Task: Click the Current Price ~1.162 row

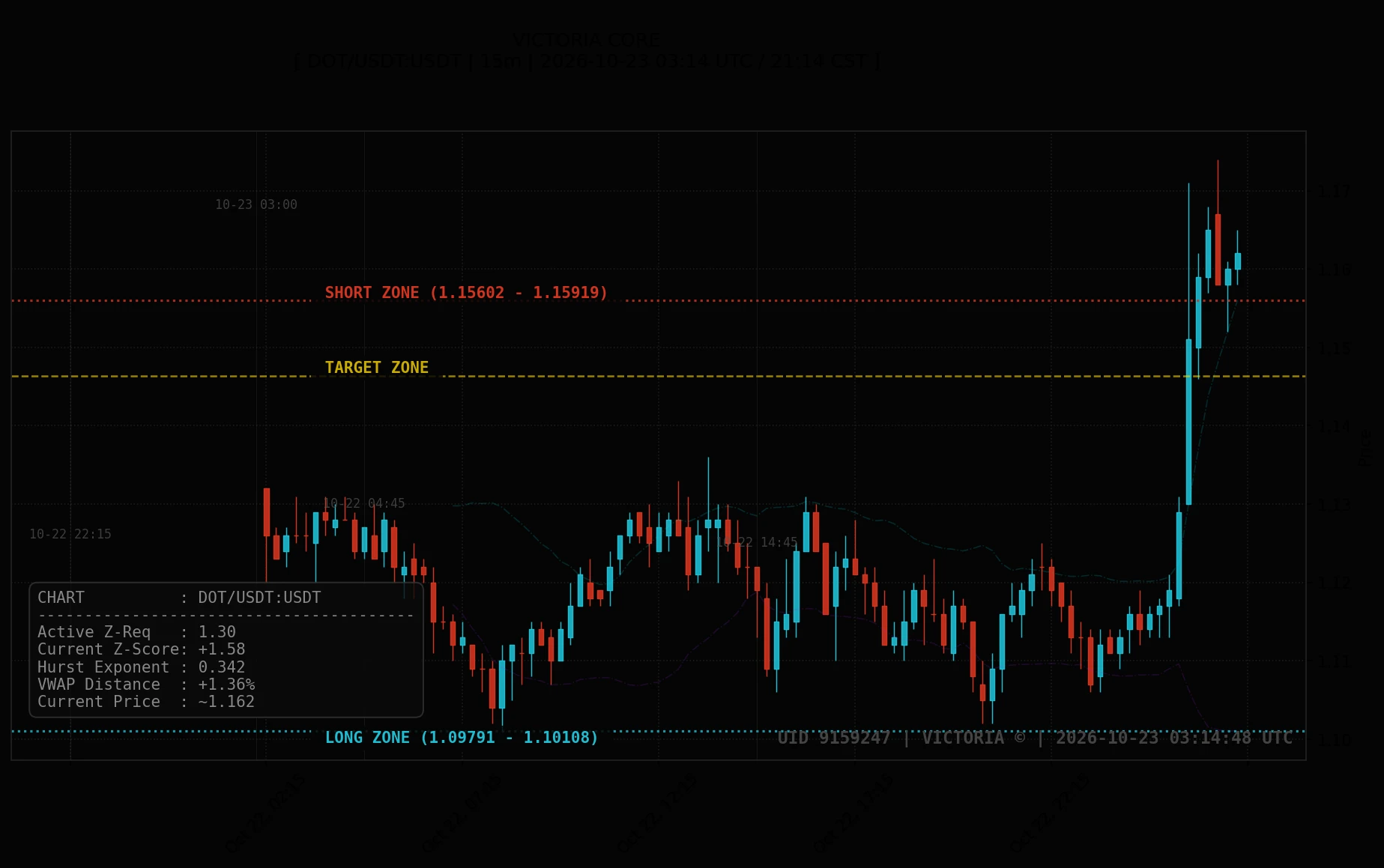Action: coord(146,702)
